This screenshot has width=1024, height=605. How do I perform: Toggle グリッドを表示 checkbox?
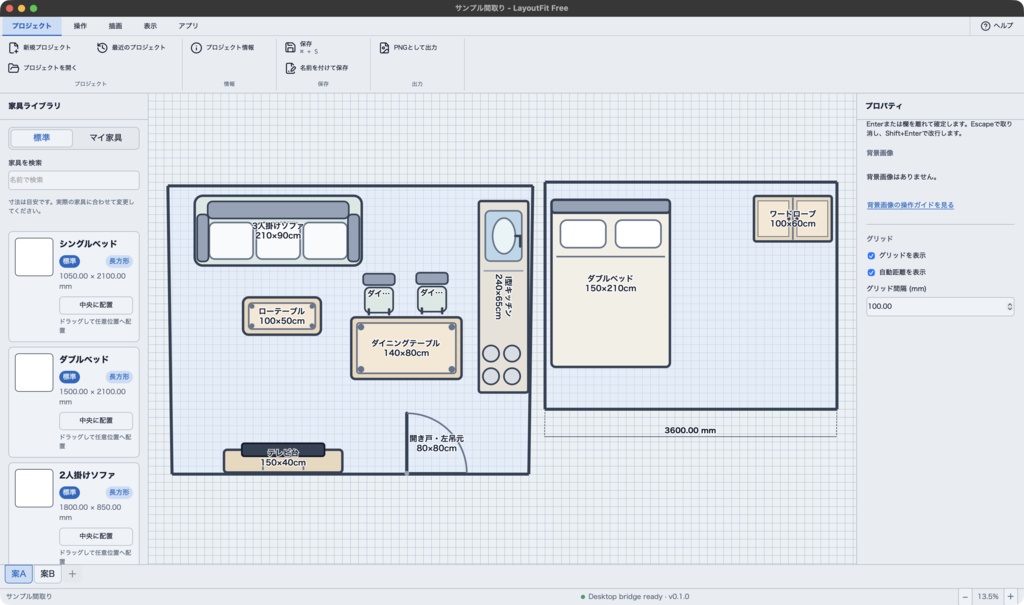pos(871,255)
